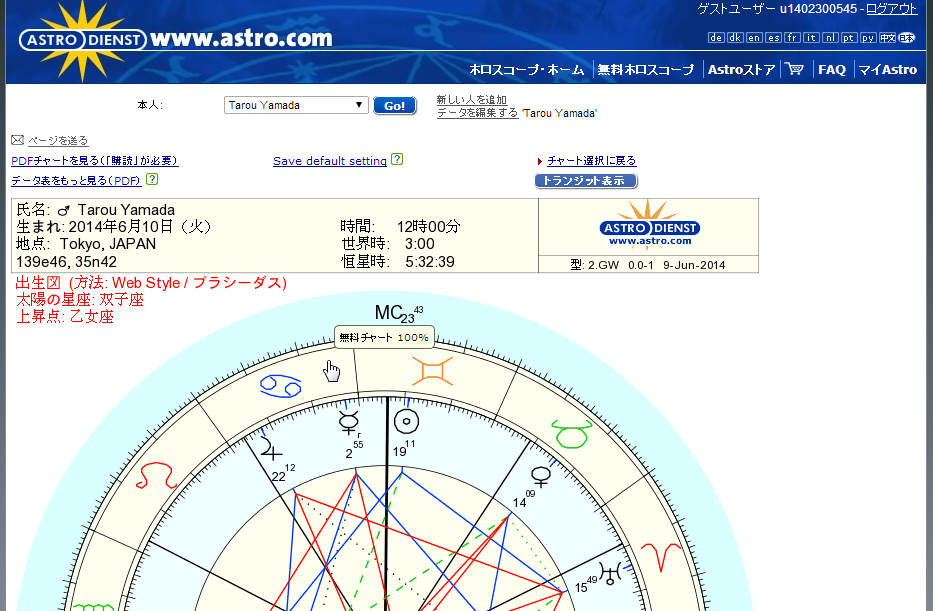Click the green Taurus glyph on the chart
Image resolution: width=933 pixels, height=611 pixels.
point(569,435)
